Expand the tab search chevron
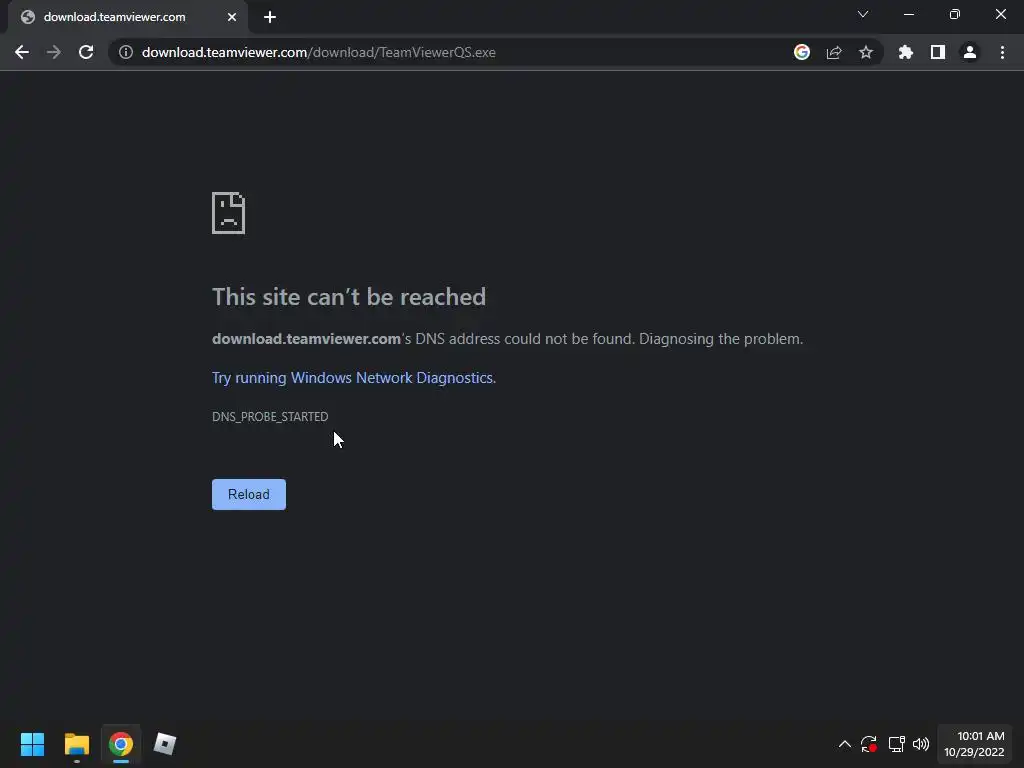Screen dimensions: 1024x768 coord(863,14)
